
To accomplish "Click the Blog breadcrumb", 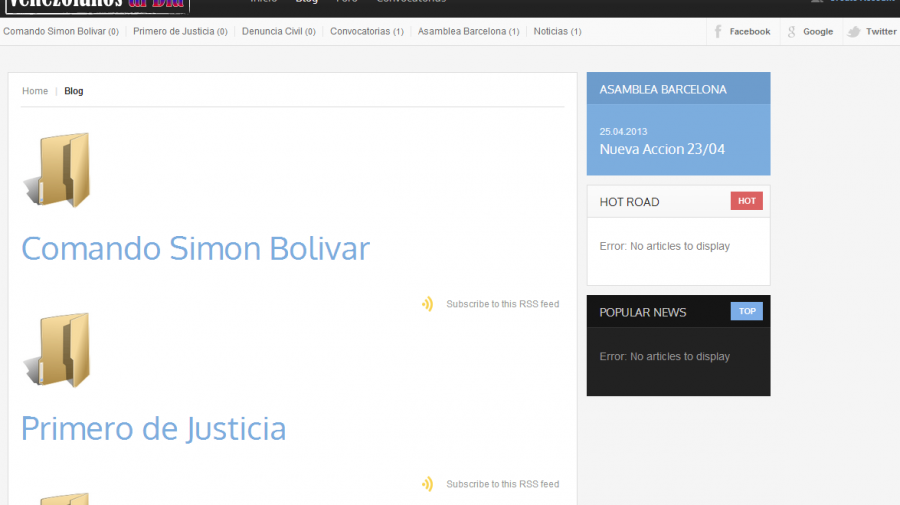I will click(73, 91).
